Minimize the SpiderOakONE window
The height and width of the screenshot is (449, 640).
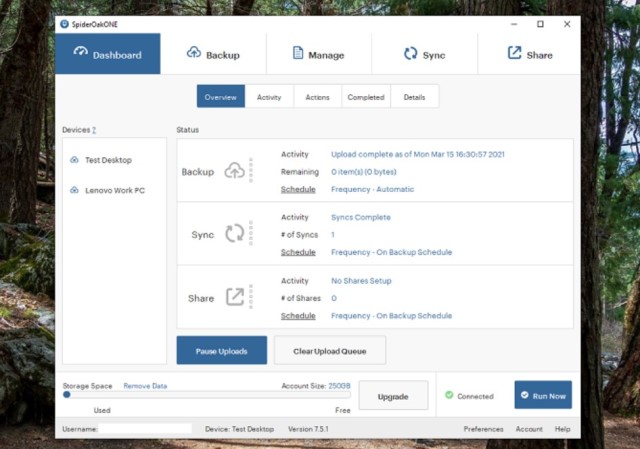514,24
